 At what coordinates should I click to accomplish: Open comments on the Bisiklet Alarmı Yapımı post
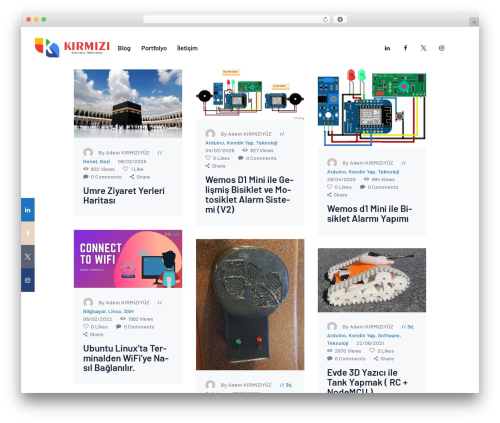pos(379,187)
